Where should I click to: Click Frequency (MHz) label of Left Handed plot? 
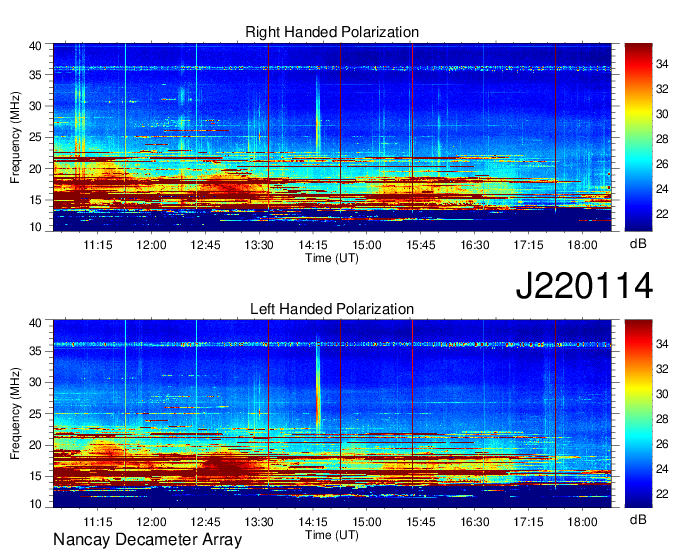pyautogui.click(x=15, y=414)
